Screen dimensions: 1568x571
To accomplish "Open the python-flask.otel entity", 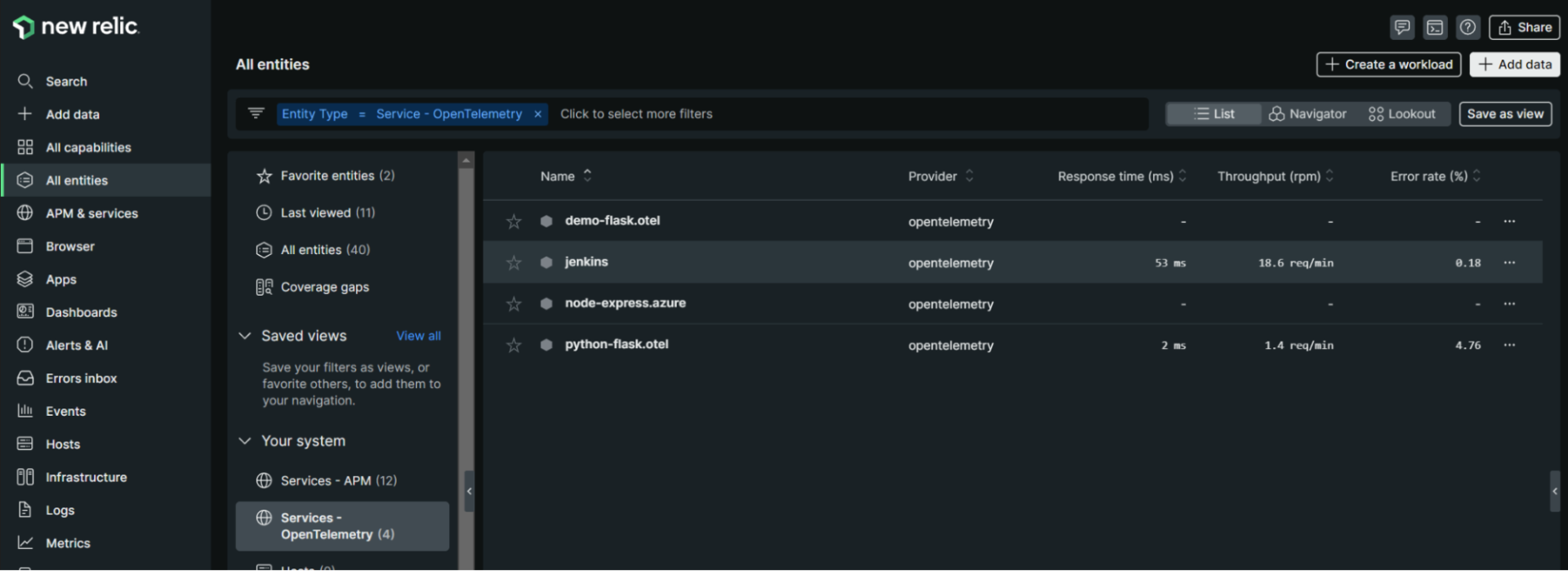I will click(x=617, y=344).
